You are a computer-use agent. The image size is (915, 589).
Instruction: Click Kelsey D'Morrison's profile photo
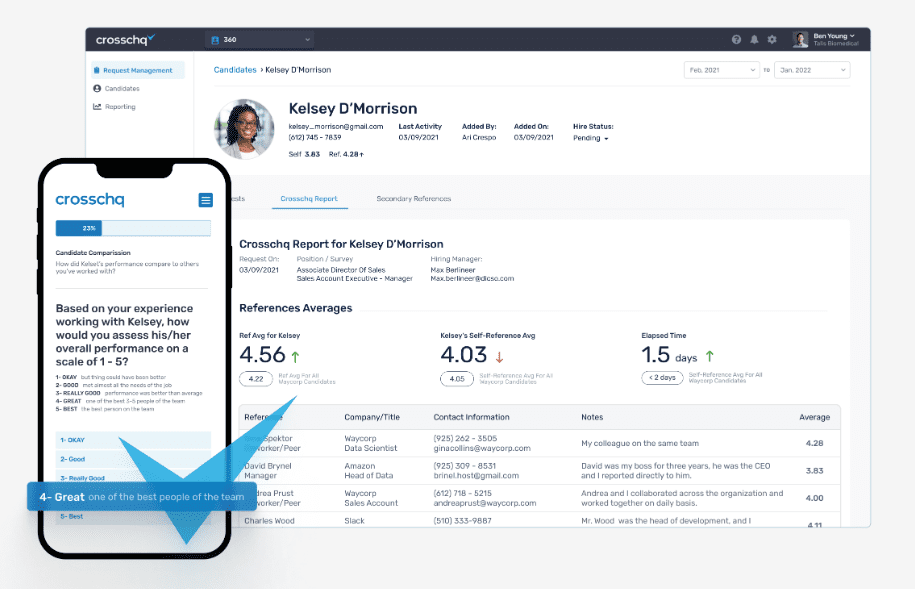pyautogui.click(x=244, y=129)
